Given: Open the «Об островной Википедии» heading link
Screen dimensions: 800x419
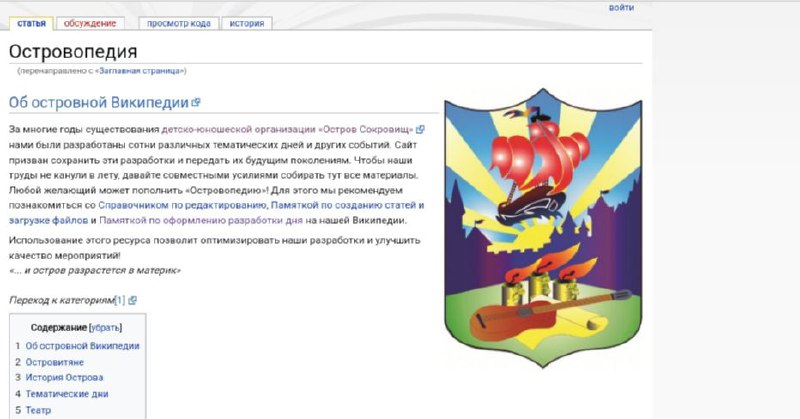Looking at the screenshot, I should 98,102.
